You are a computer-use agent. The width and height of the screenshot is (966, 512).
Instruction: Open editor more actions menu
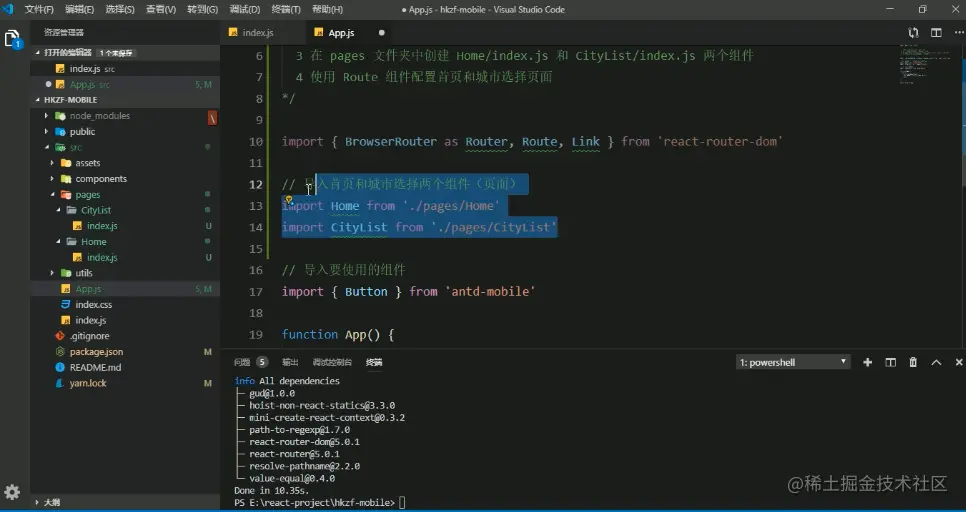[x=957, y=33]
